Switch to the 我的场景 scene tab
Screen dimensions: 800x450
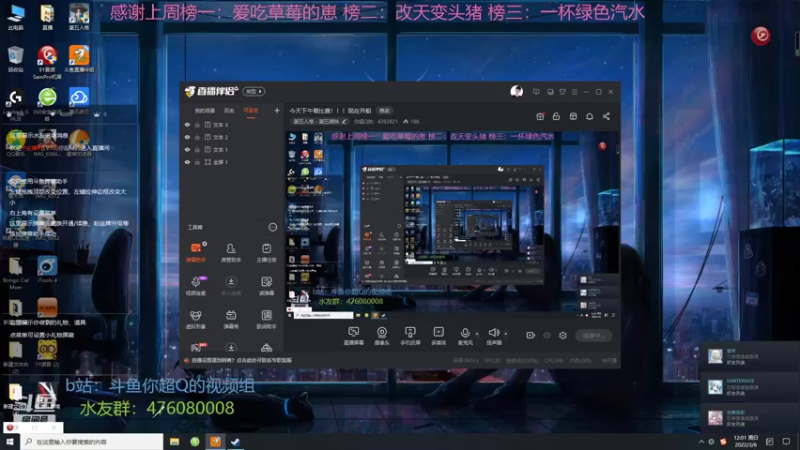point(204,111)
